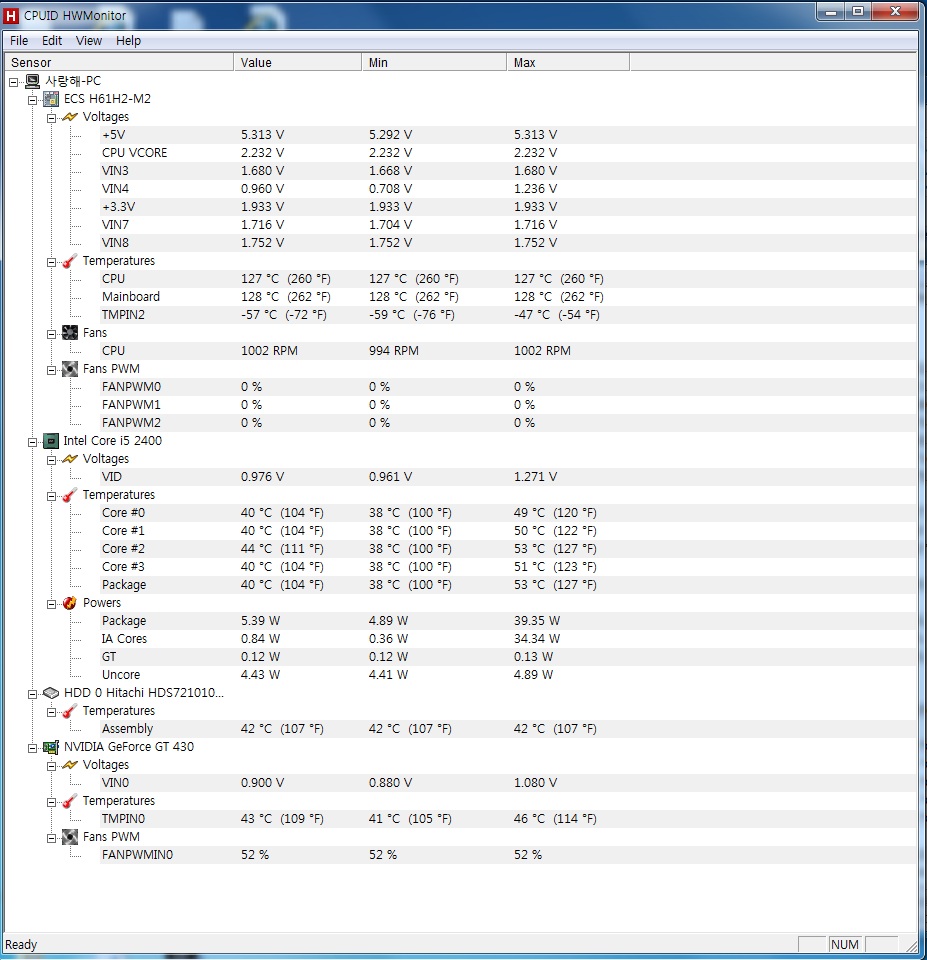Click the Value column header
927x960 pixels.
298,62
